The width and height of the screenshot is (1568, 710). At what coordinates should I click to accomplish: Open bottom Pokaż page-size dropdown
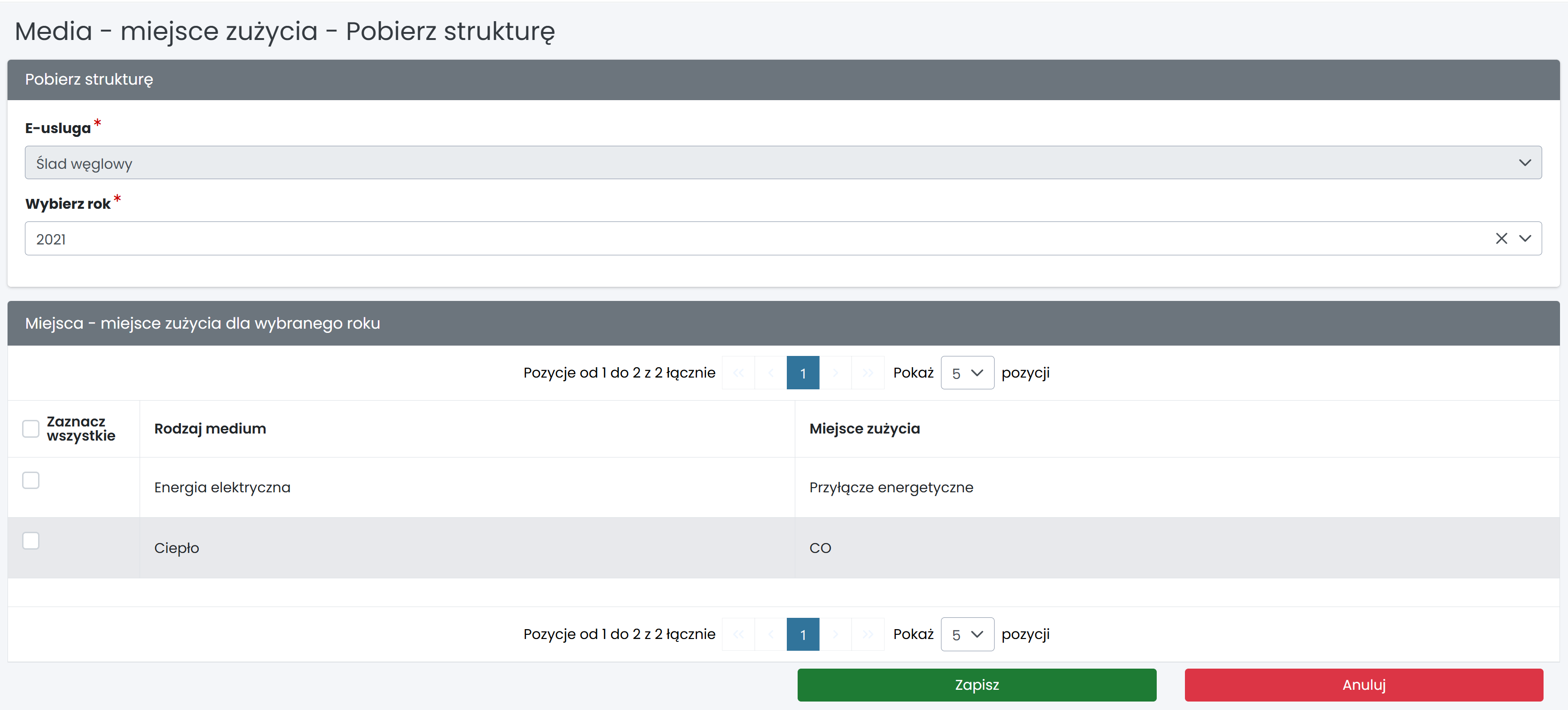coord(967,634)
